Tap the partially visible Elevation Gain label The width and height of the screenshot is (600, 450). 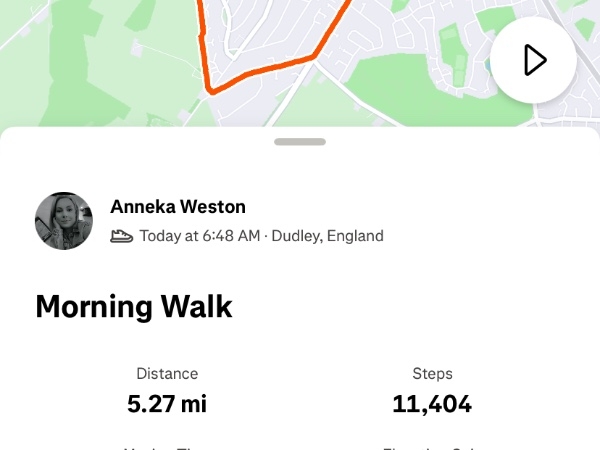432,446
